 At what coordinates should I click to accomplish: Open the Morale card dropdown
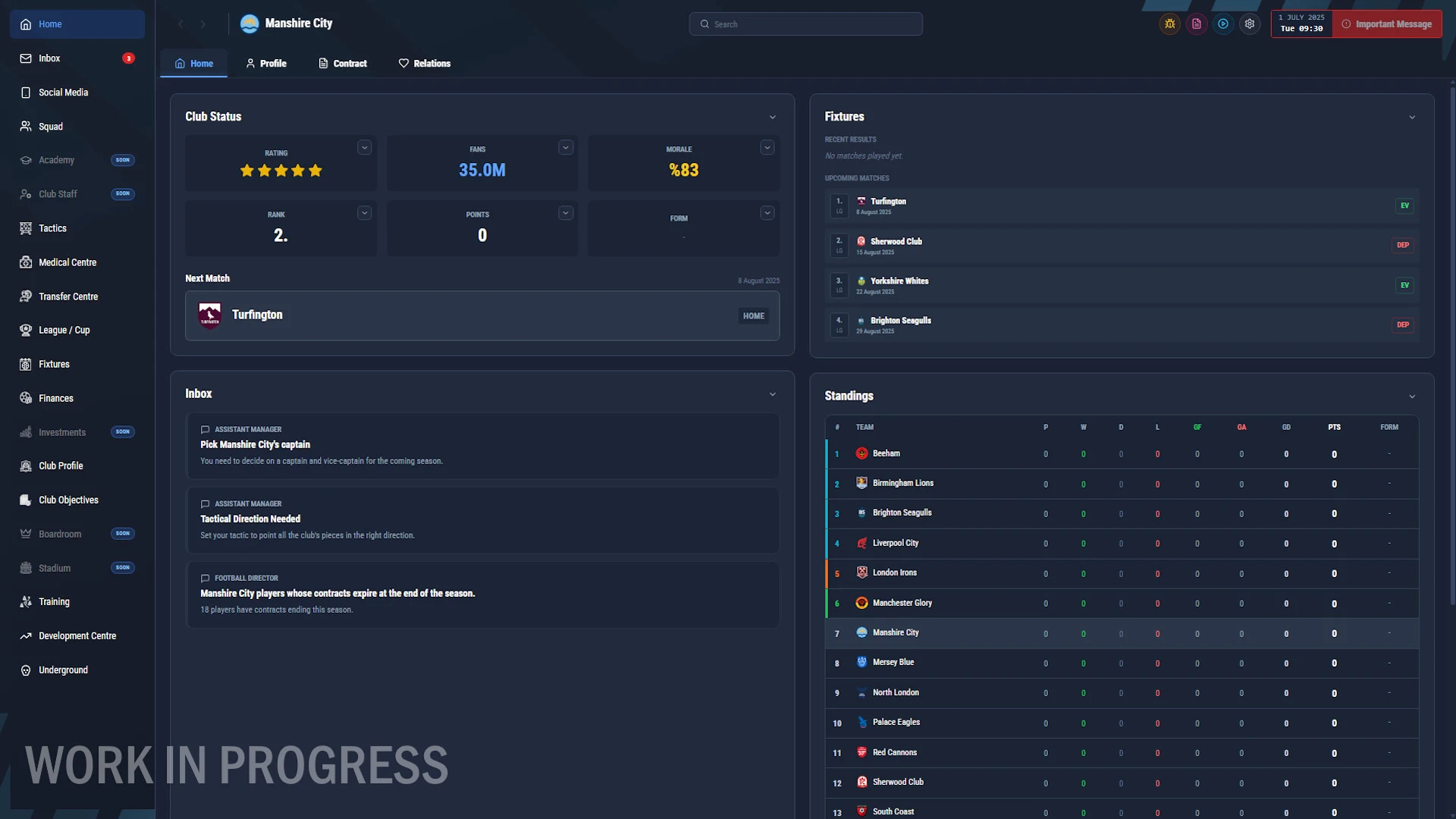pos(767,148)
